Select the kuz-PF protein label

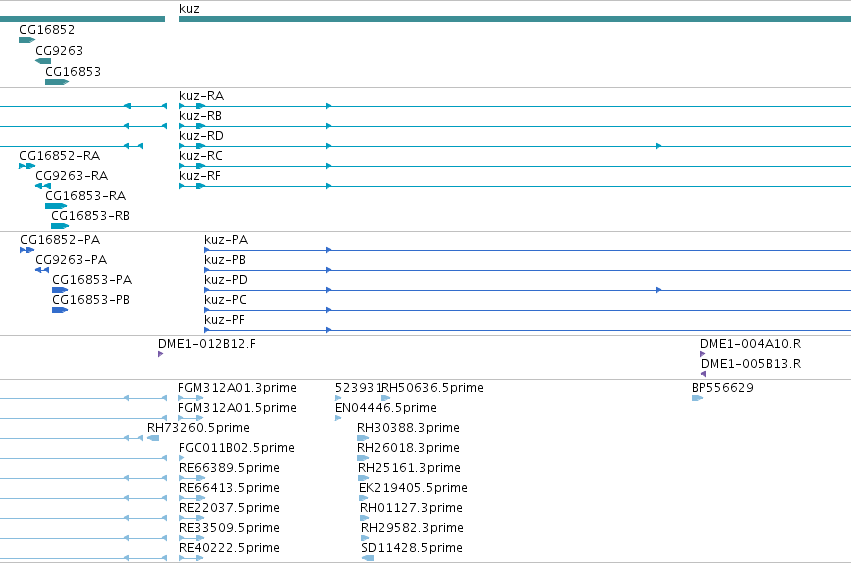click(x=225, y=320)
